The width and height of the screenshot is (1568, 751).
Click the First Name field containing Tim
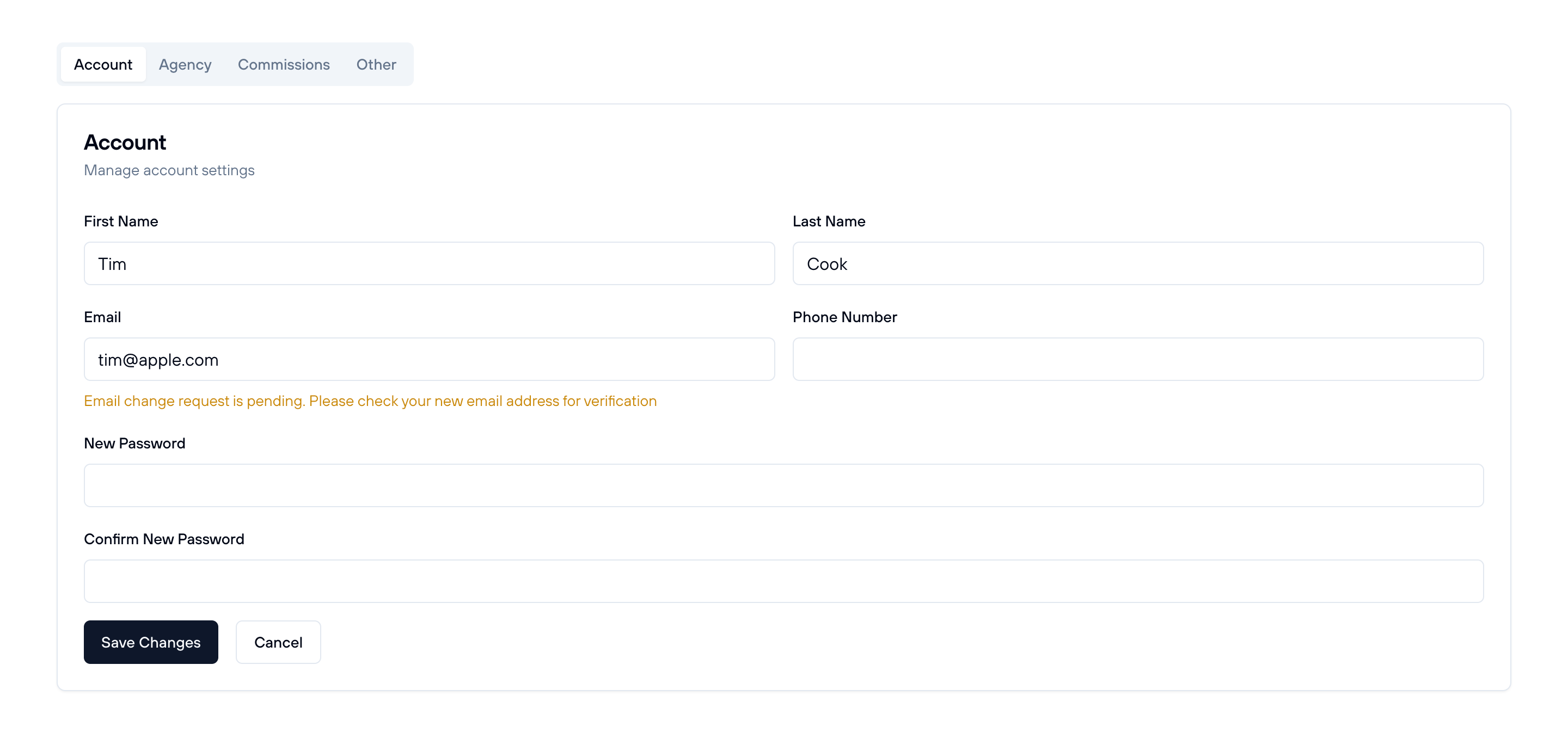(428, 263)
